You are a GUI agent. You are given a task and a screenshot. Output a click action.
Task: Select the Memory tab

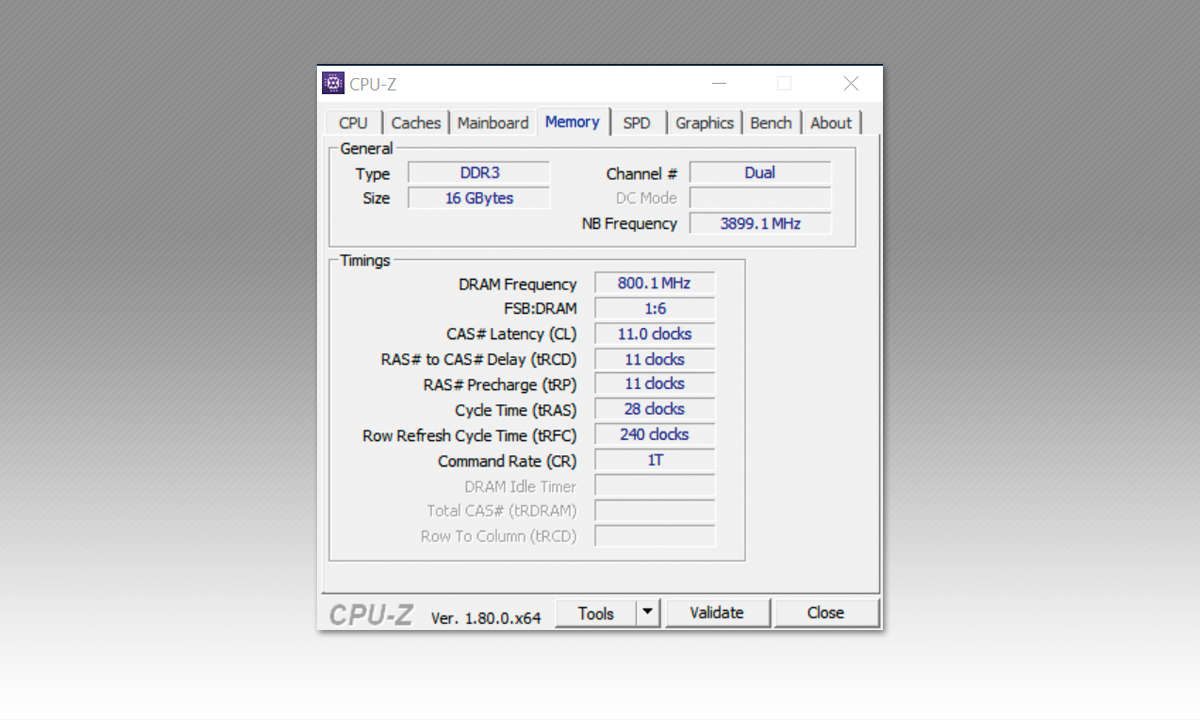(572, 121)
